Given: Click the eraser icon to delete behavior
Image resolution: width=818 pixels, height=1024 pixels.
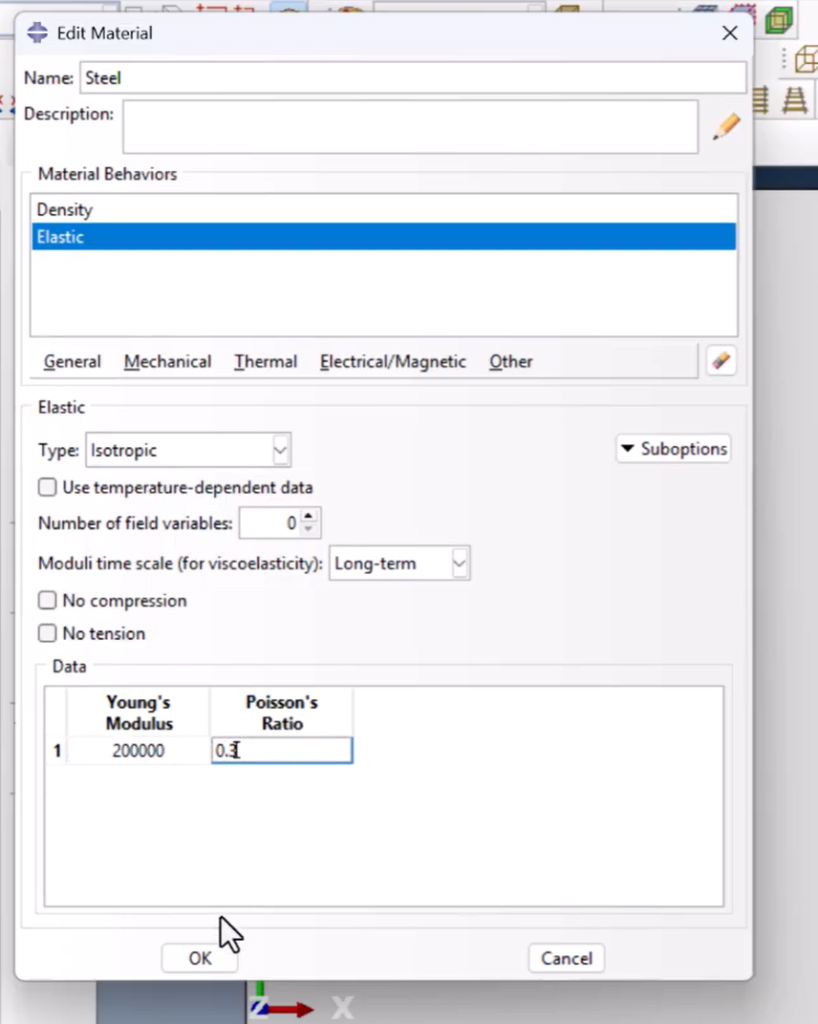Looking at the screenshot, I should click(721, 361).
